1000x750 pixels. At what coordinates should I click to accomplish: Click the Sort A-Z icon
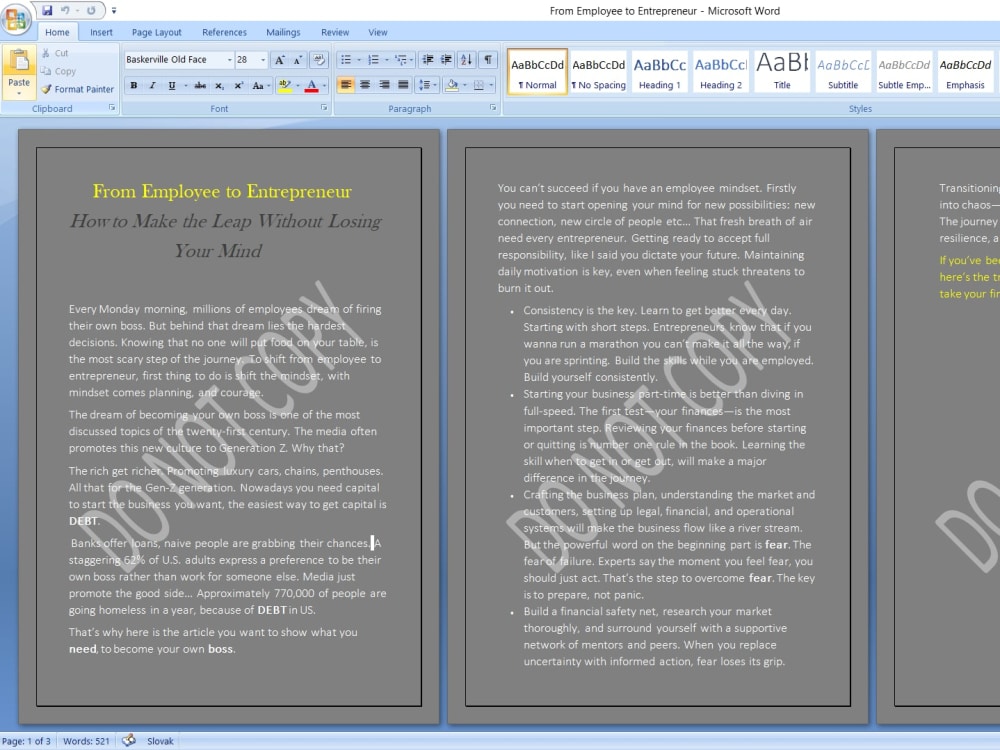(466, 60)
